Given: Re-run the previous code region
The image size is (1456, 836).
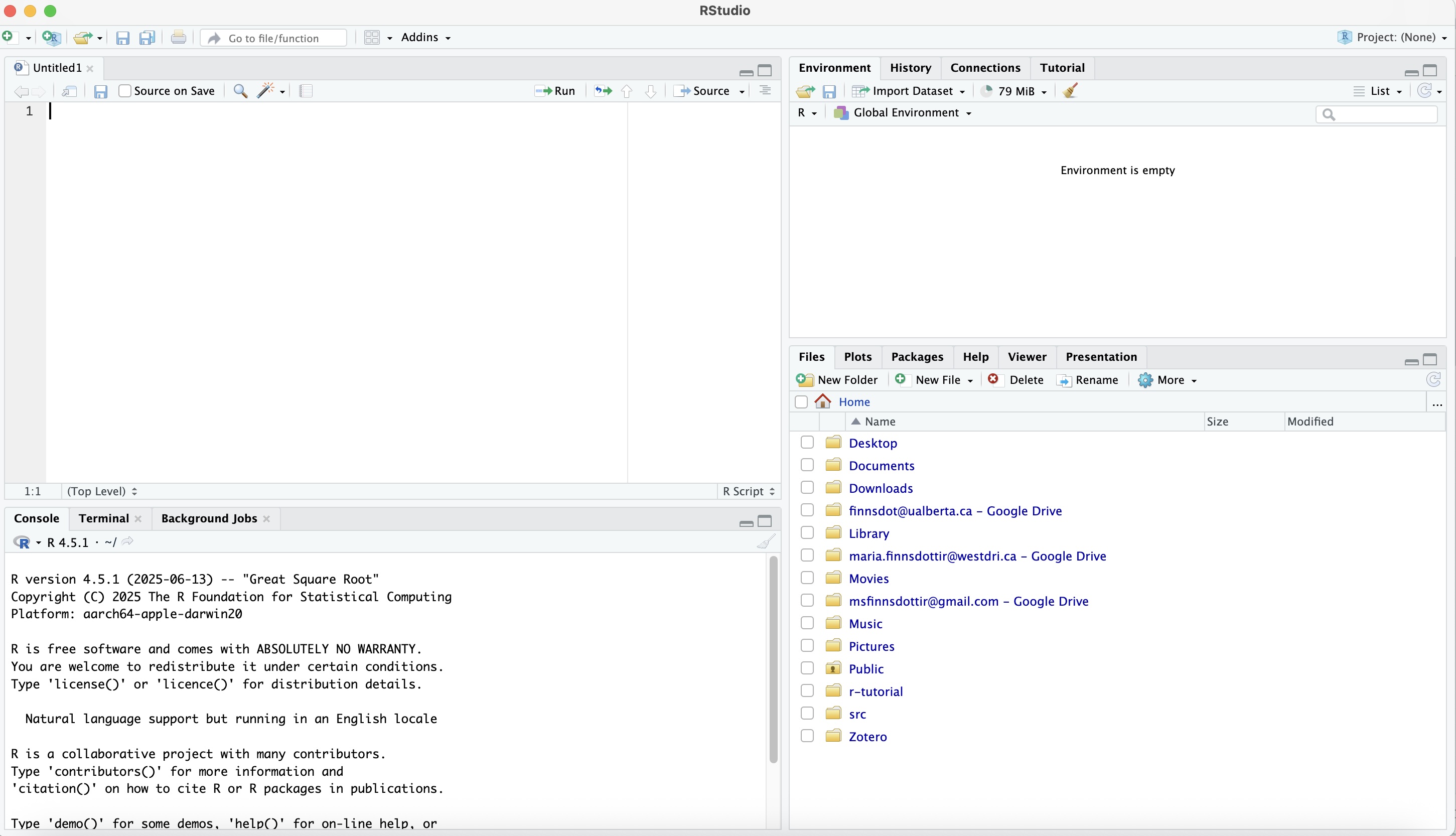Looking at the screenshot, I should pyautogui.click(x=603, y=91).
